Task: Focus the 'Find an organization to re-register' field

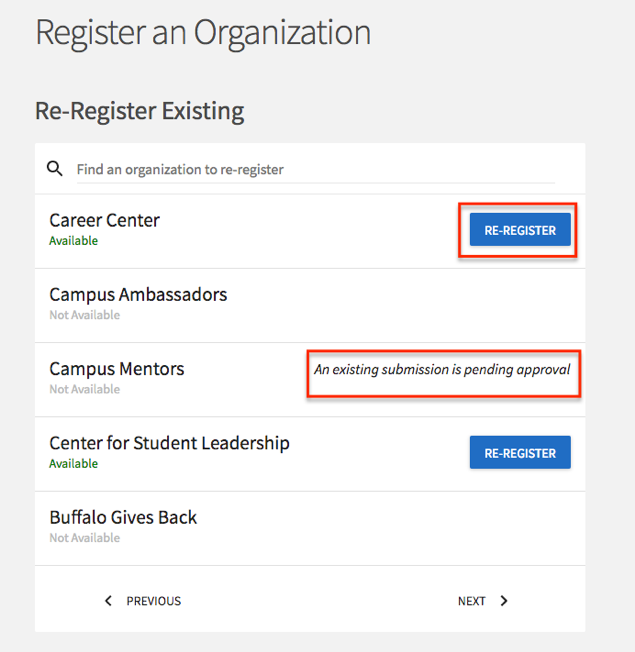Action: point(315,170)
